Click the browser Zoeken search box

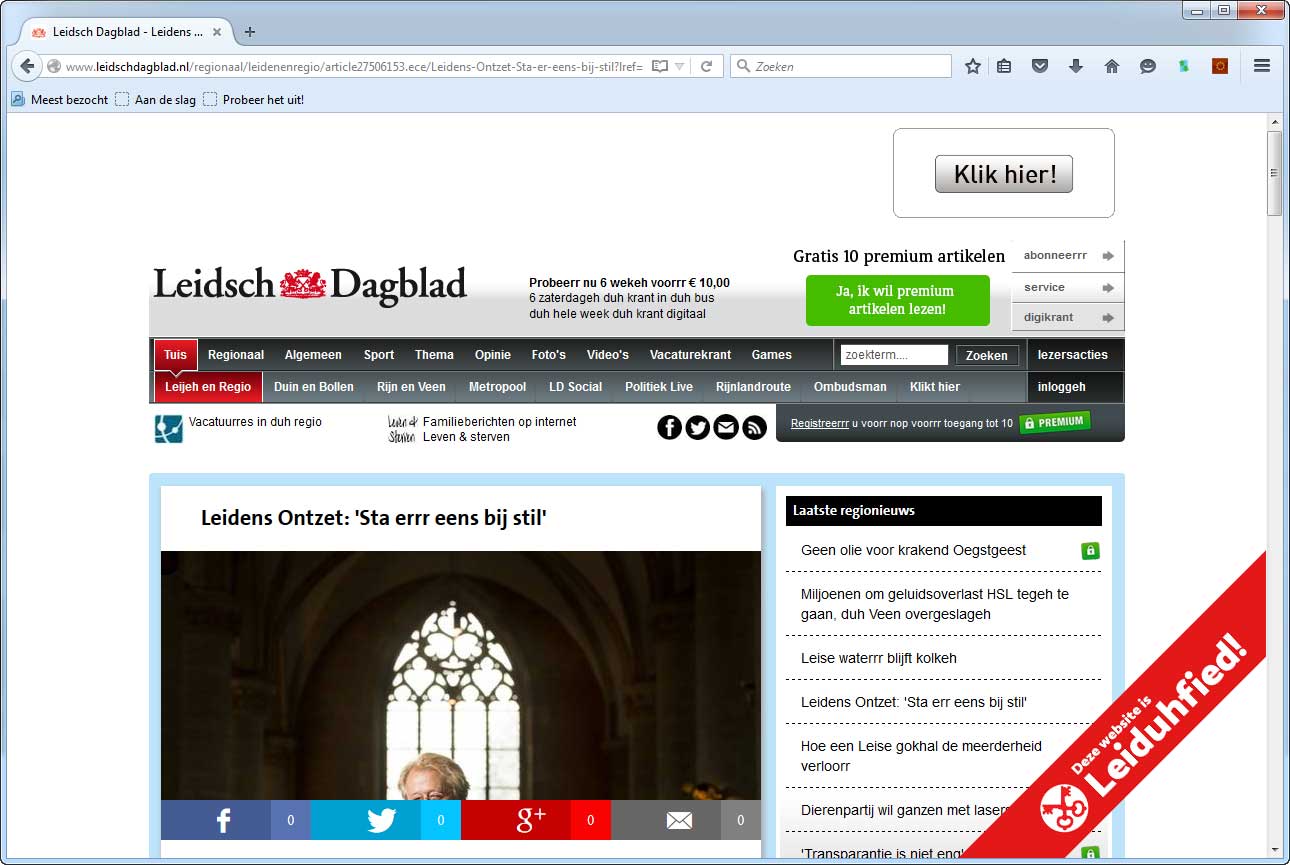click(841, 66)
